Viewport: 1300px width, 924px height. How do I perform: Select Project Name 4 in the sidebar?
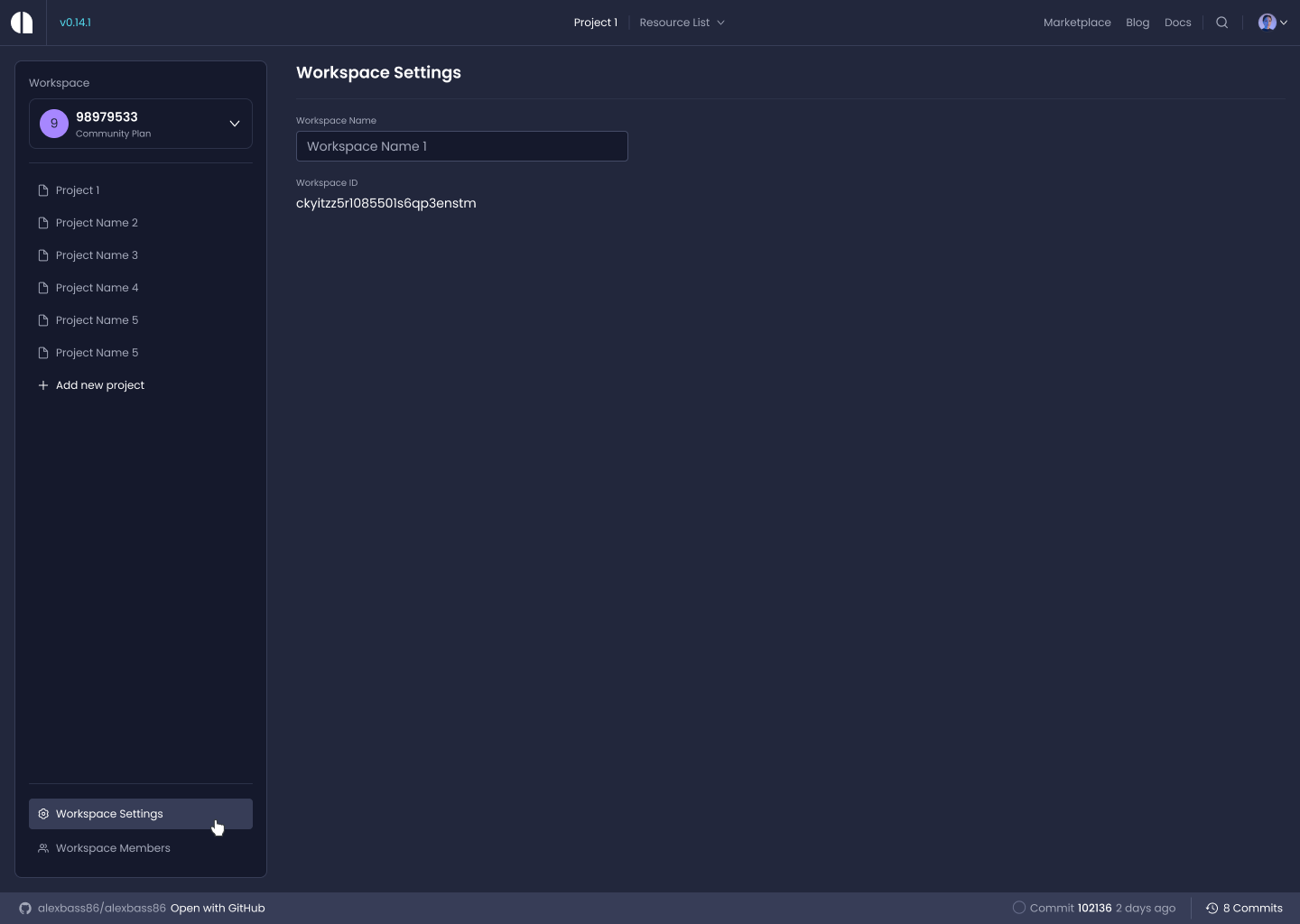point(97,288)
